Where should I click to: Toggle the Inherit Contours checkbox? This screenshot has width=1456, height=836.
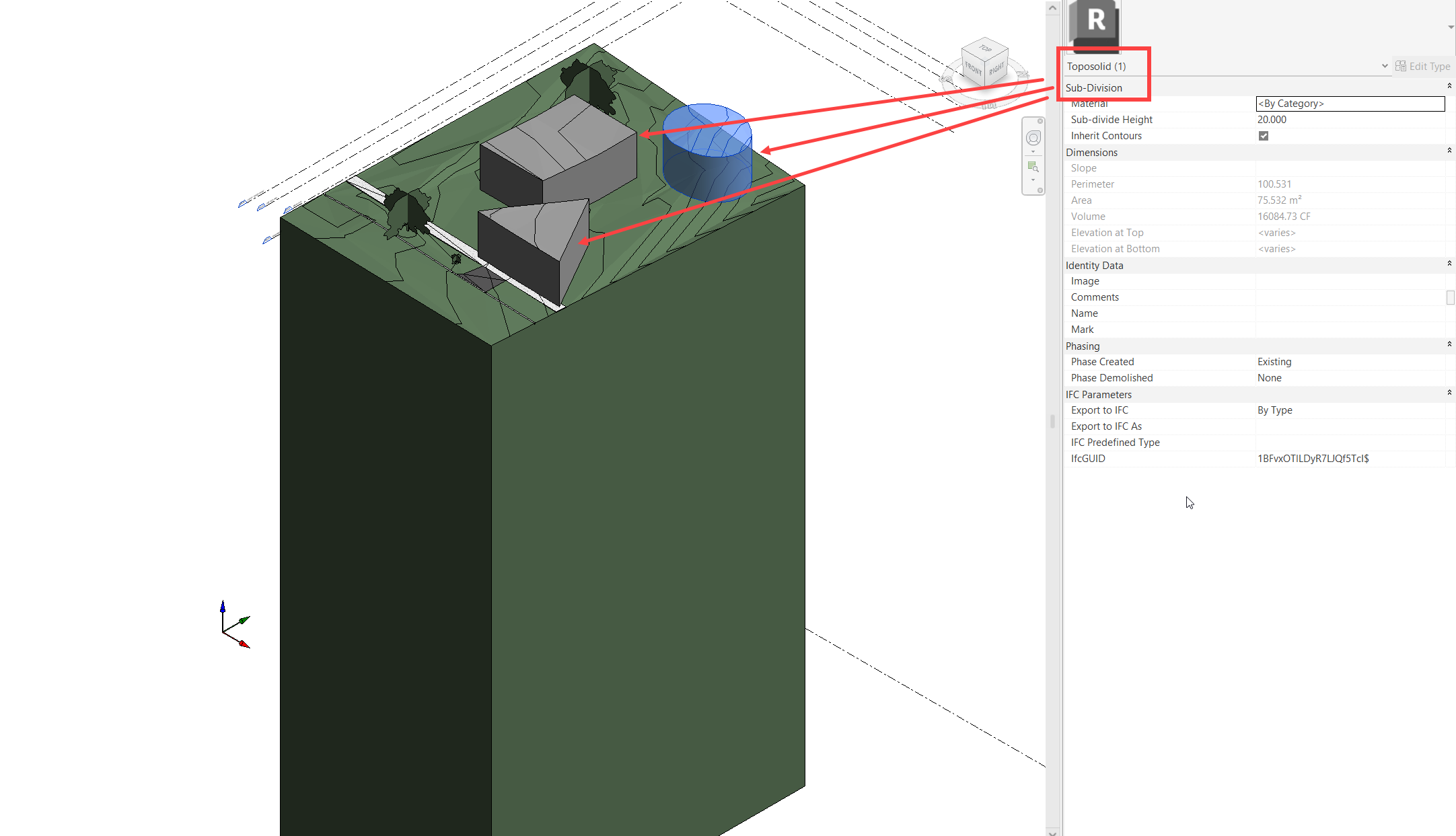[x=1264, y=136]
